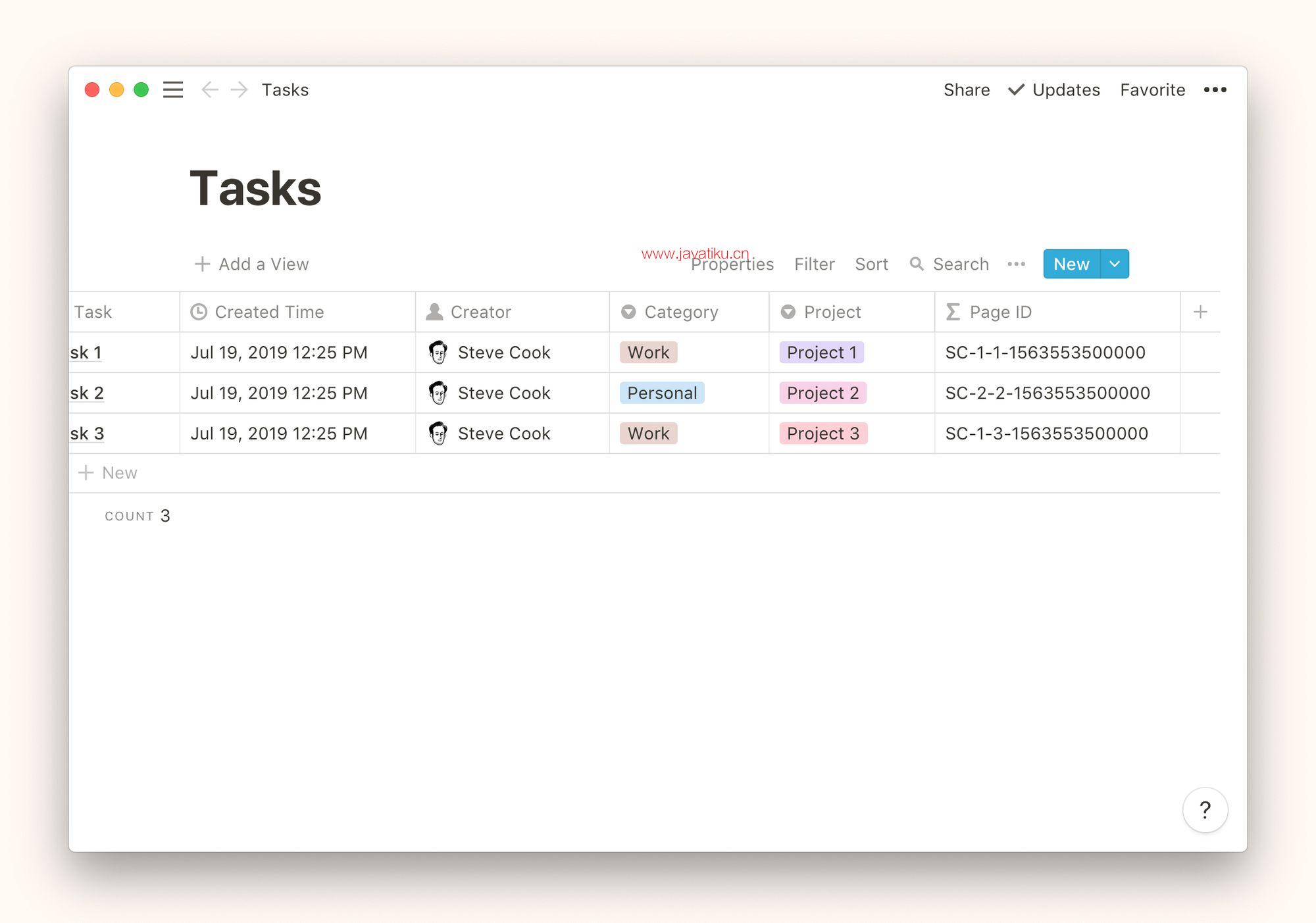1316x923 pixels.
Task: Select the Project 2 tag
Action: click(822, 393)
